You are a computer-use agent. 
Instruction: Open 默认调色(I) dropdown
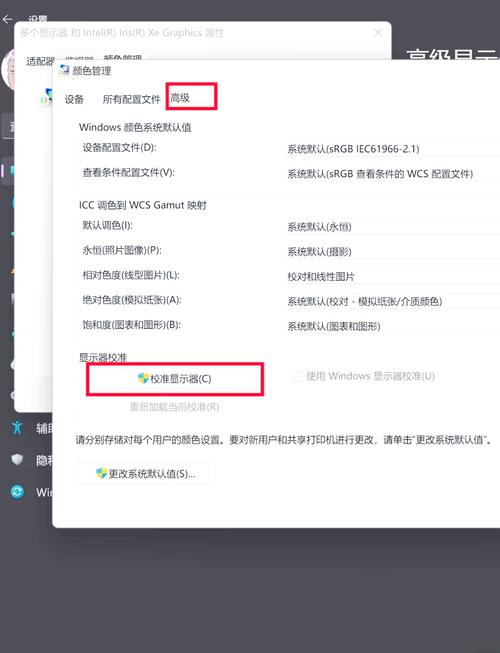click(393, 227)
